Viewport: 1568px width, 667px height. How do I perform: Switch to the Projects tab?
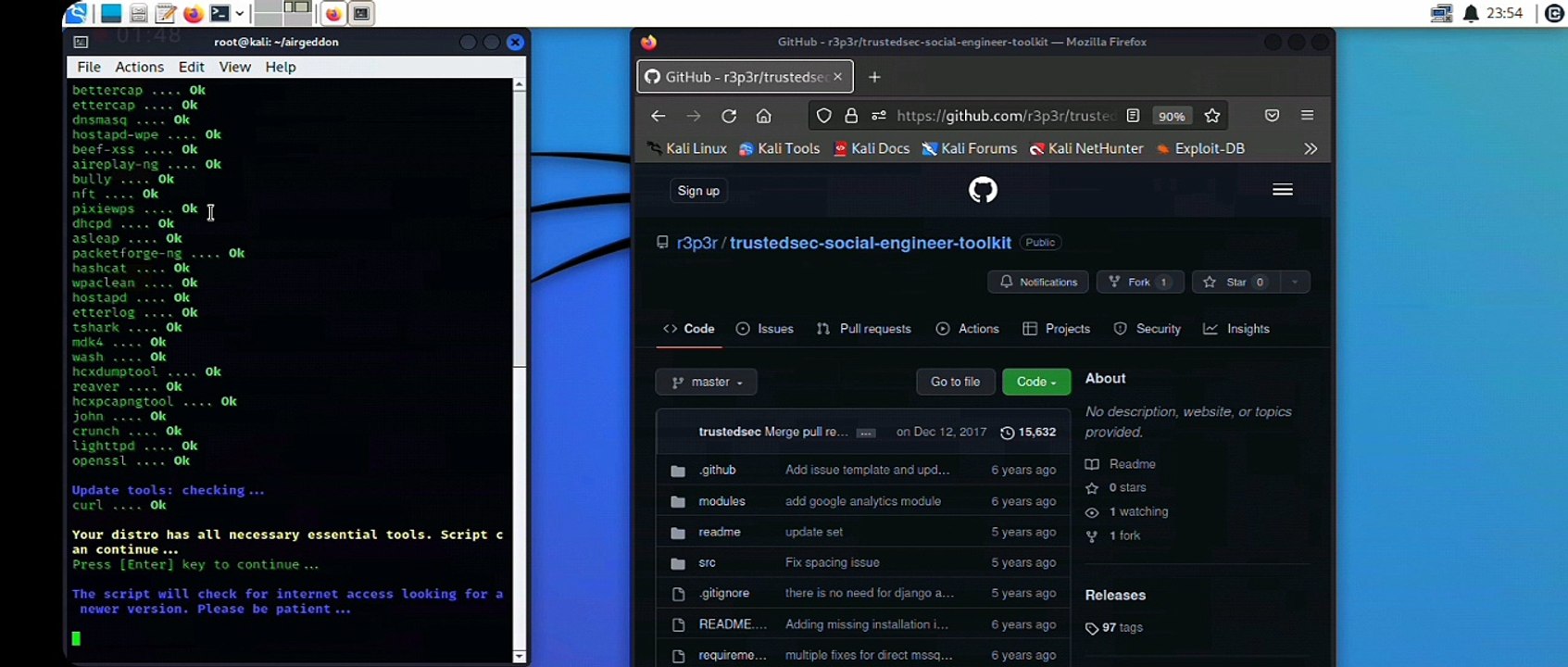1056,329
